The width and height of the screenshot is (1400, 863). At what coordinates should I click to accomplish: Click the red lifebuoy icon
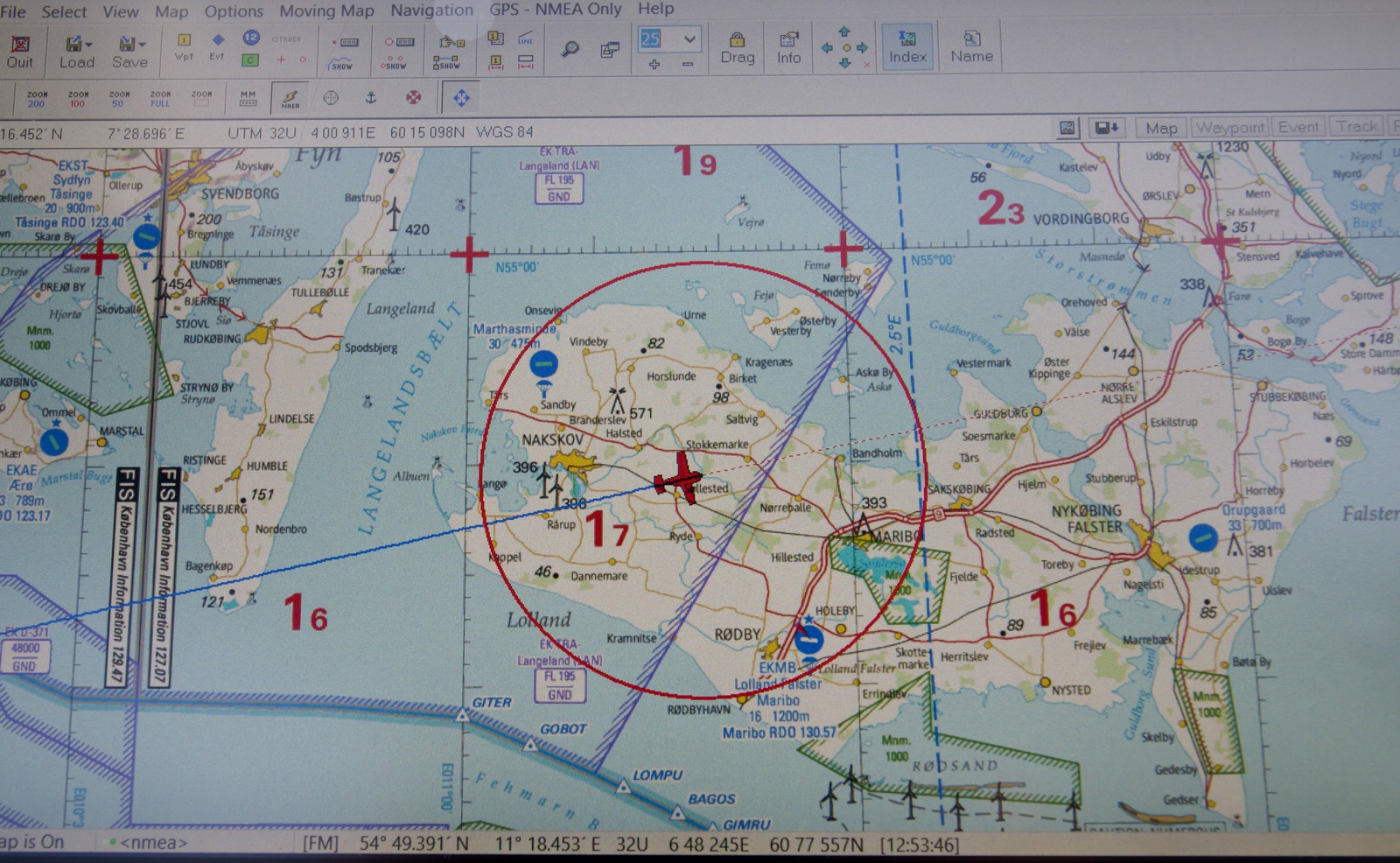(413, 98)
